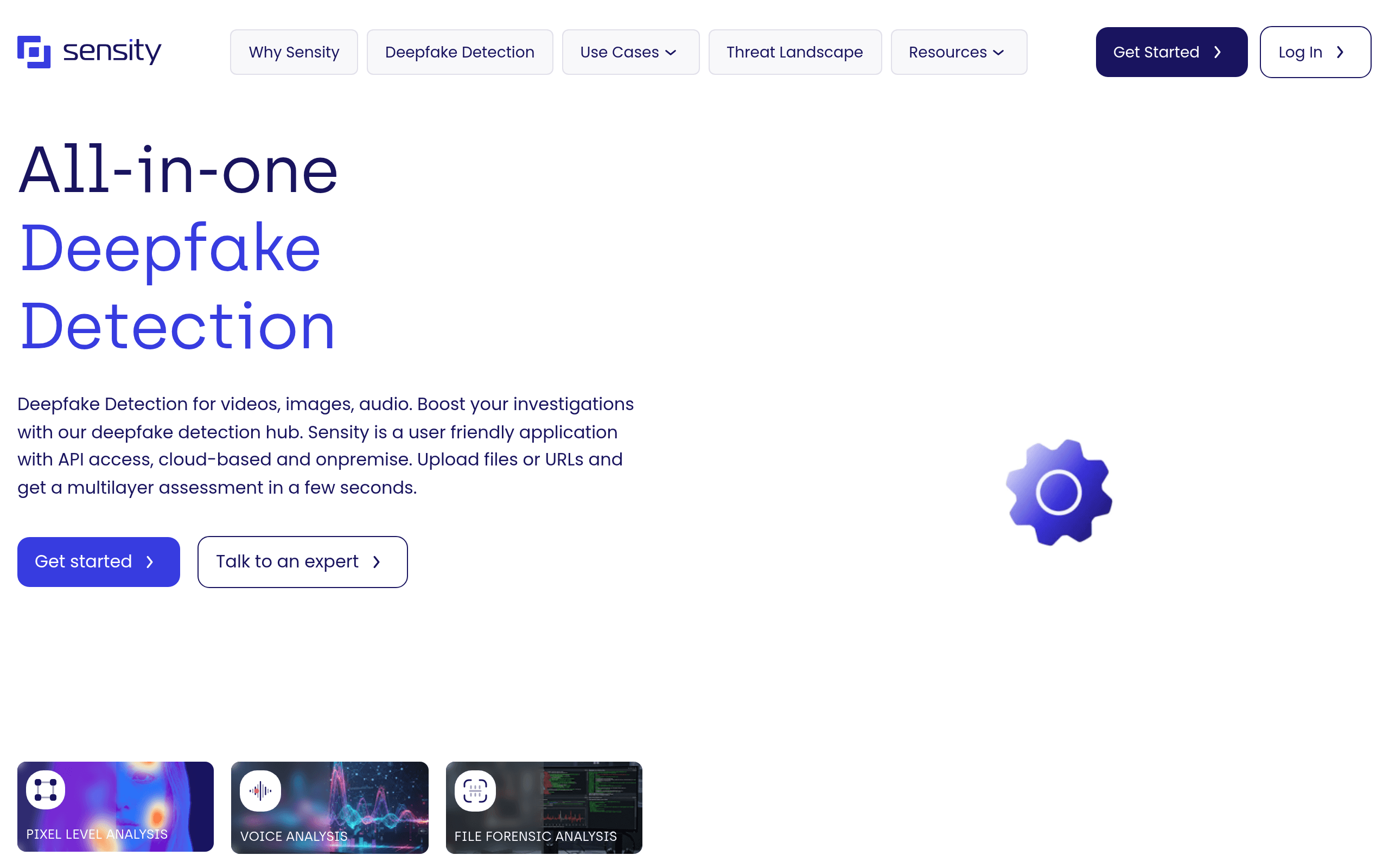This screenshot has height=868, width=1389.
Task: Click the Log In button
Action: 1315,52
